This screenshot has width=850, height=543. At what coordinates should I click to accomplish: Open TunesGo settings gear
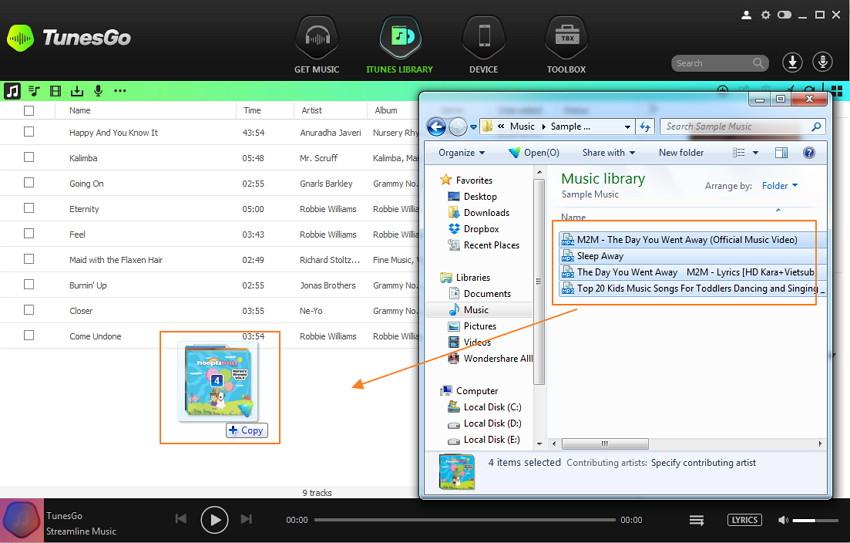tap(765, 15)
